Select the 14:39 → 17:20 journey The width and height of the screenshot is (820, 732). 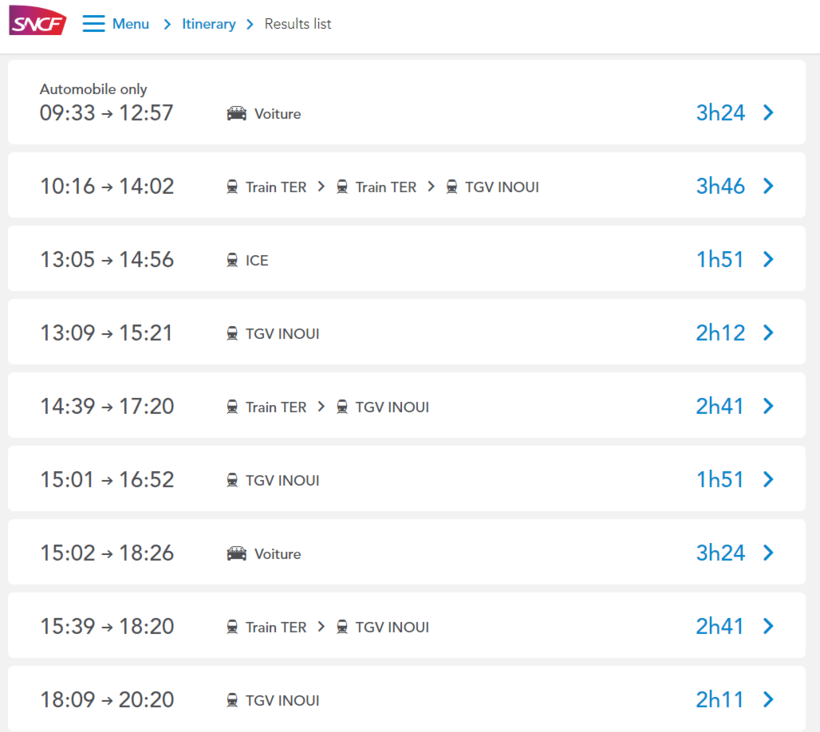pyautogui.click(x=107, y=406)
